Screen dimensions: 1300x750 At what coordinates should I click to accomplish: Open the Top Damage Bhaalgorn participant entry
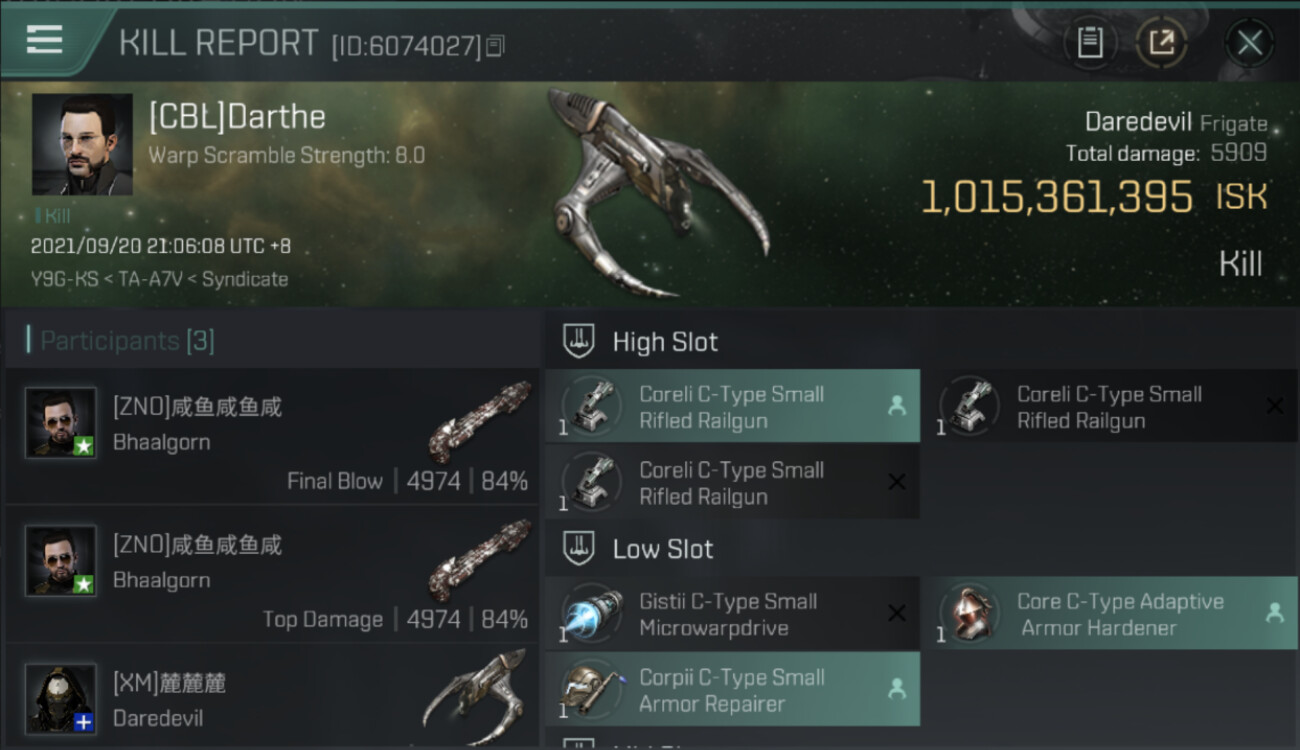tap(272, 574)
